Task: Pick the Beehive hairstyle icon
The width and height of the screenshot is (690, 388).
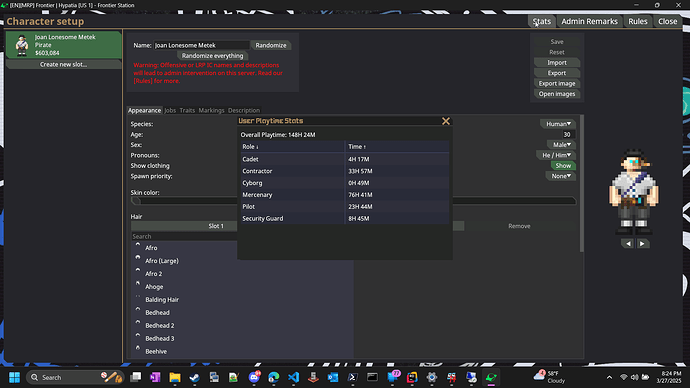Action: coord(138,349)
